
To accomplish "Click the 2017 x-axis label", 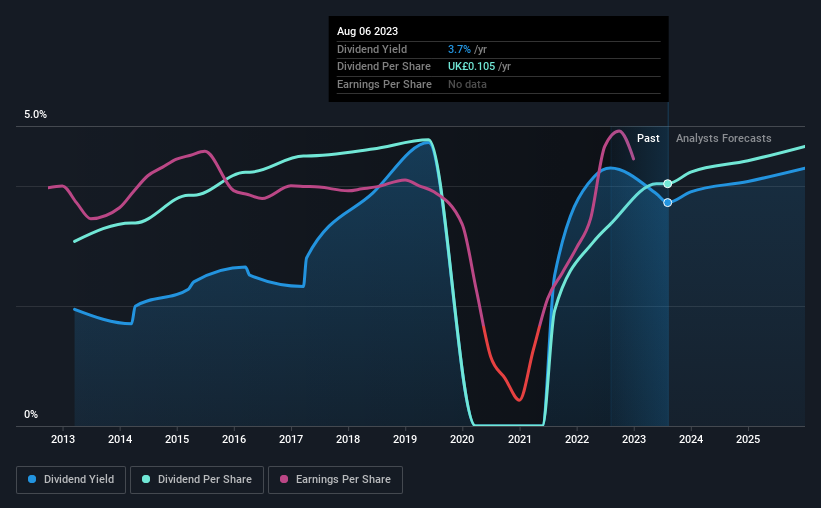I will pyautogui.click(x=291, y=439).
